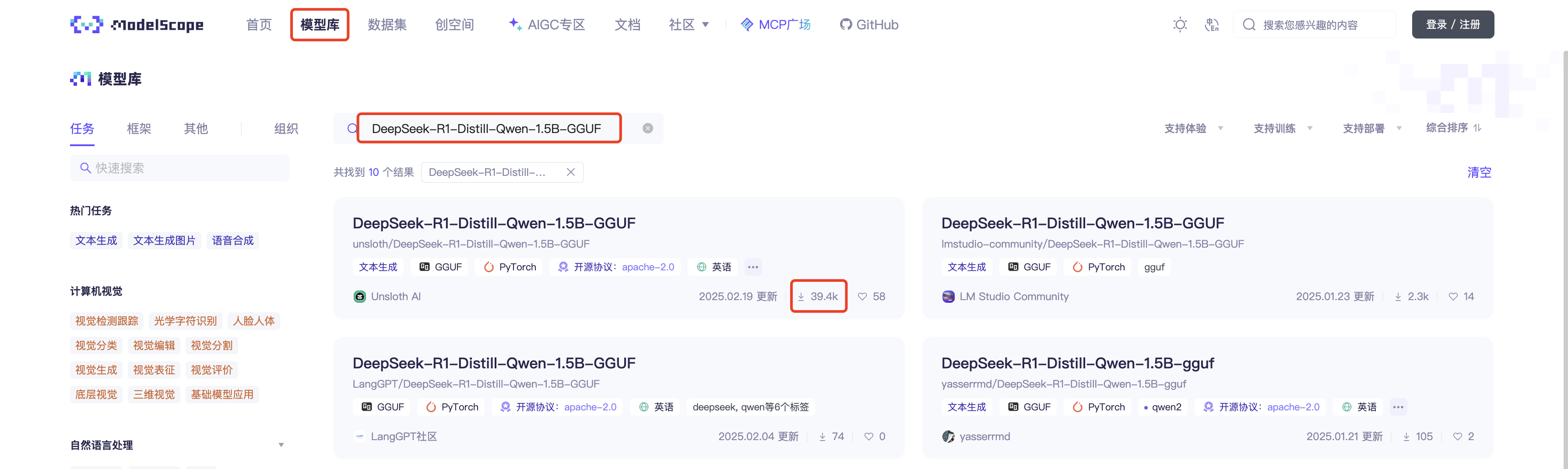Viewport: 1568px width, 469px height.
Task: Click the more tags ellipsis on the unsloth card
Action: 753,267
